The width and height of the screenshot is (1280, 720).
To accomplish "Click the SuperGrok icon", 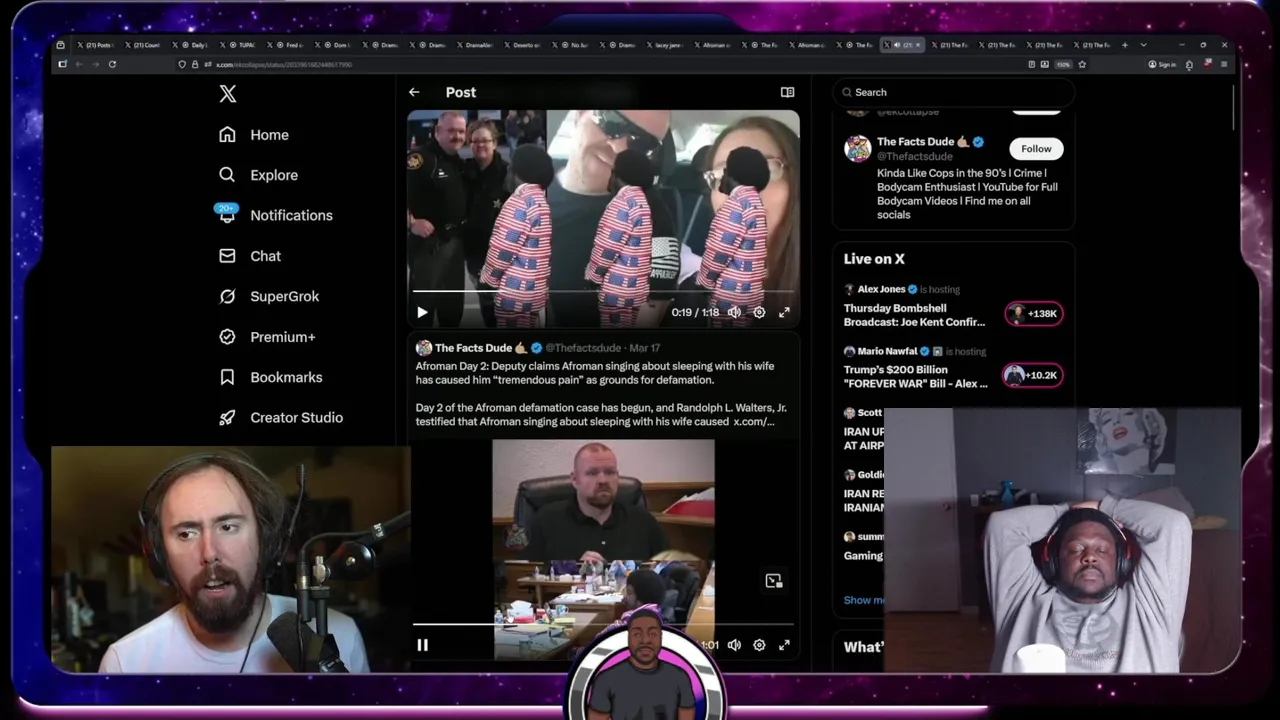I will click(x=227, y=297).
